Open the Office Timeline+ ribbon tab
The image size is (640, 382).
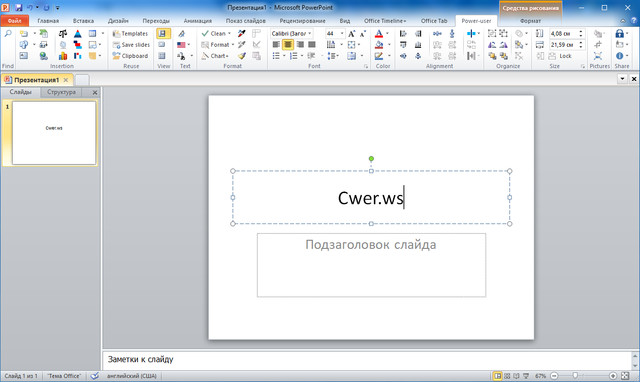point(385,21)
